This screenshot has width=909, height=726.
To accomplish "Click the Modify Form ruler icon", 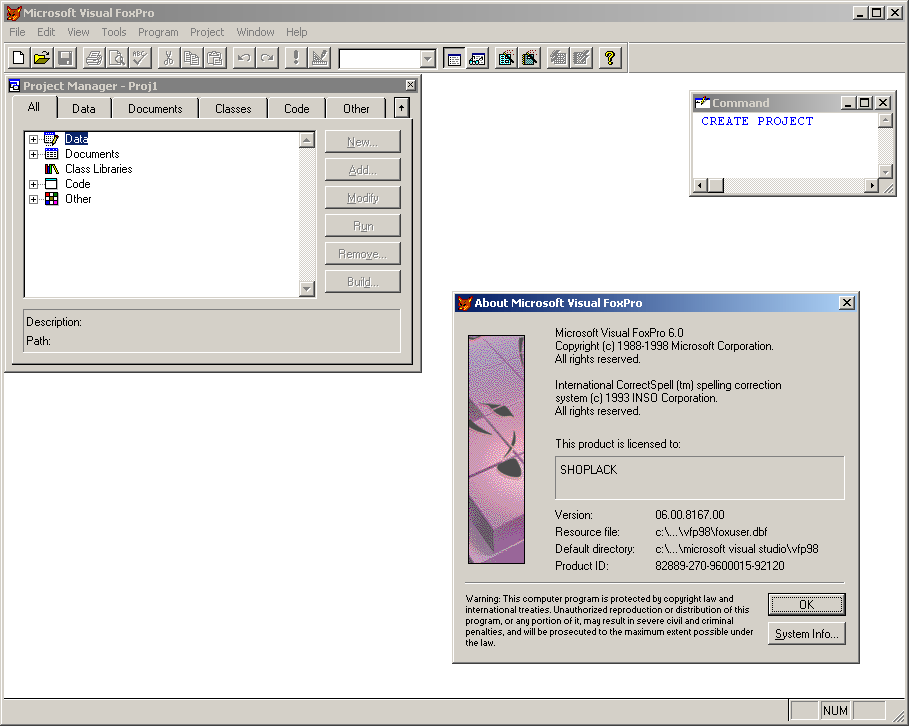I will pyautogui.click(x=319, y=58).
